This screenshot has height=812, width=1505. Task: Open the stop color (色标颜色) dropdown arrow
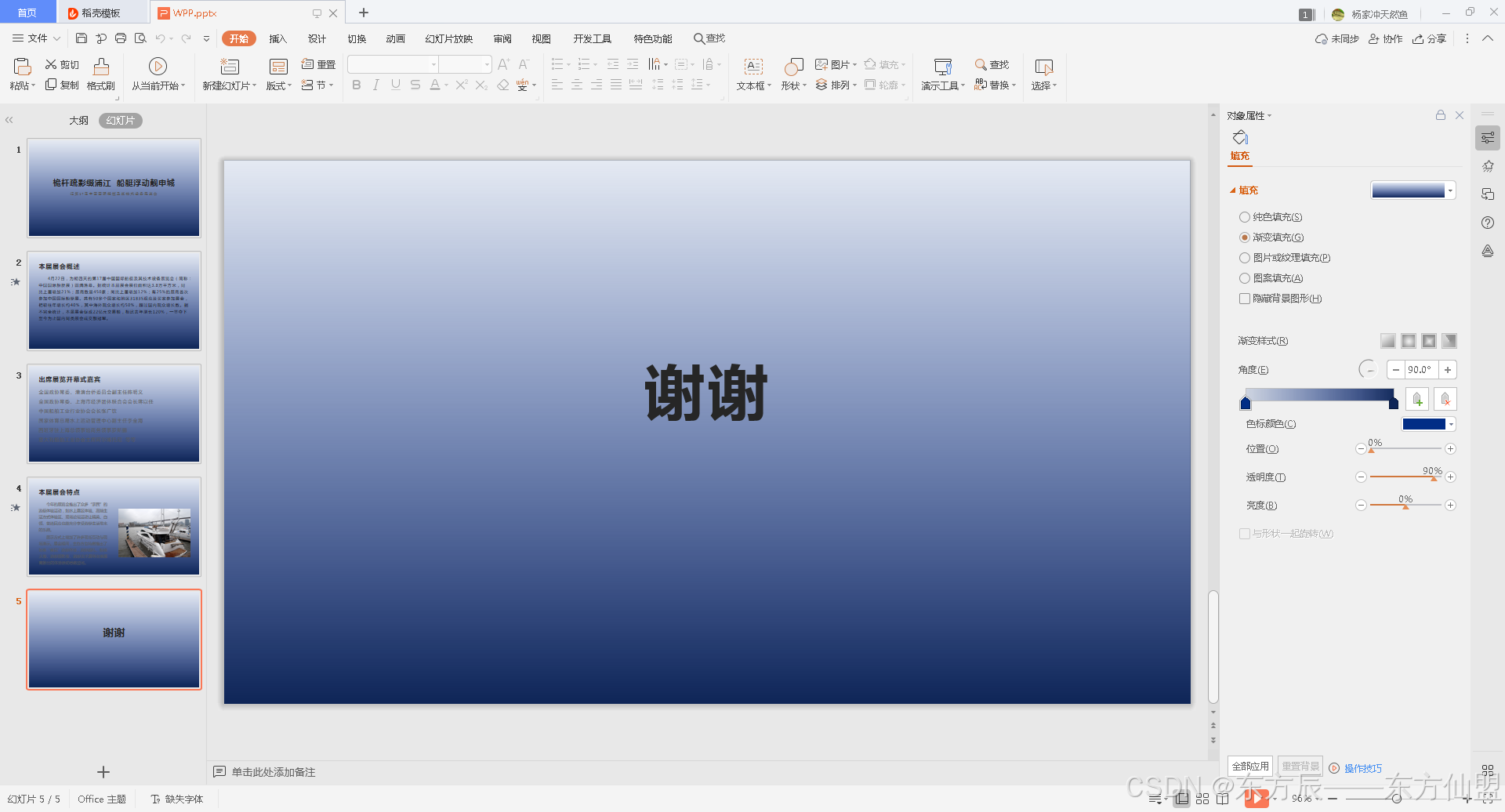point(1452,424)
